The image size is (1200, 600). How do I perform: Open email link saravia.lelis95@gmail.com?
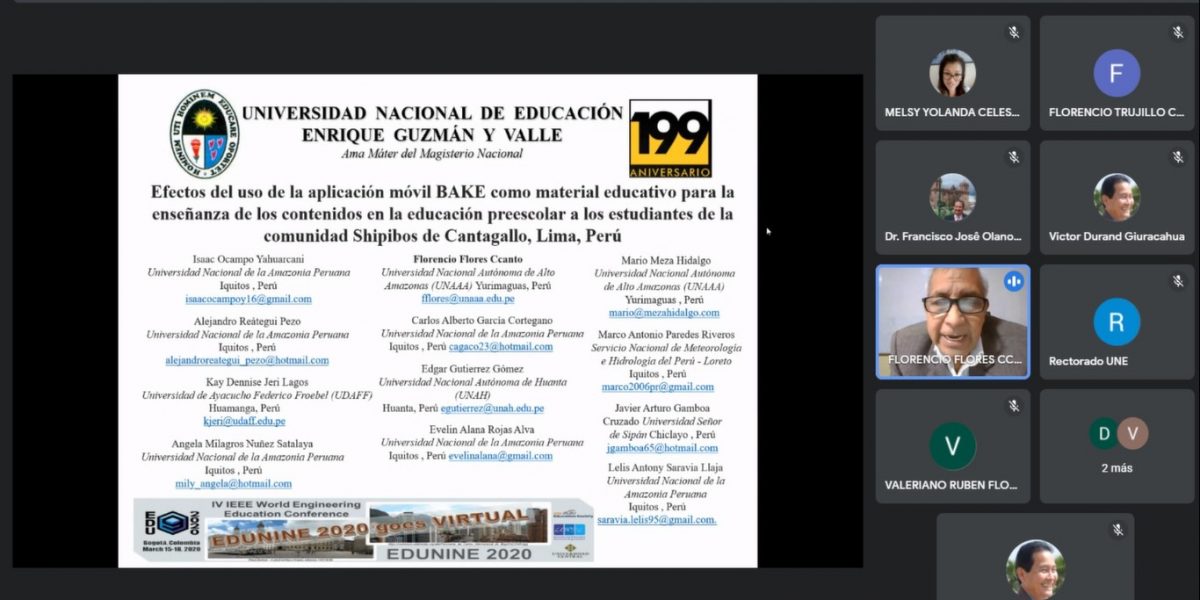pos(657,520)
